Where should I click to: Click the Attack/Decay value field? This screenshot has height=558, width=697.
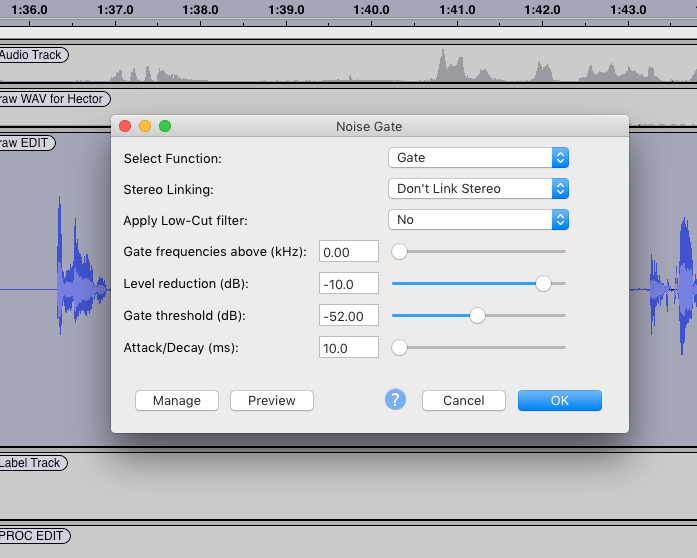[349, 348]
